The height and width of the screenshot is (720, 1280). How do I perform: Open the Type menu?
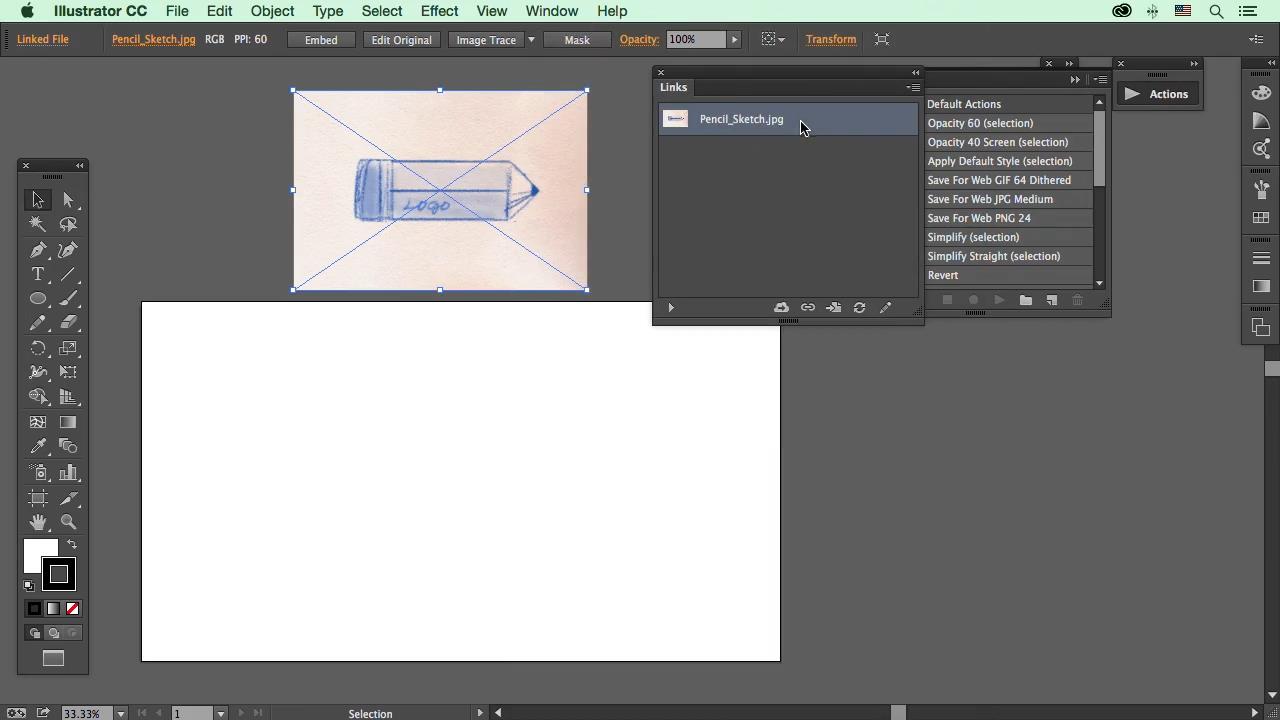pyautogui.click(x=328, y=11)
